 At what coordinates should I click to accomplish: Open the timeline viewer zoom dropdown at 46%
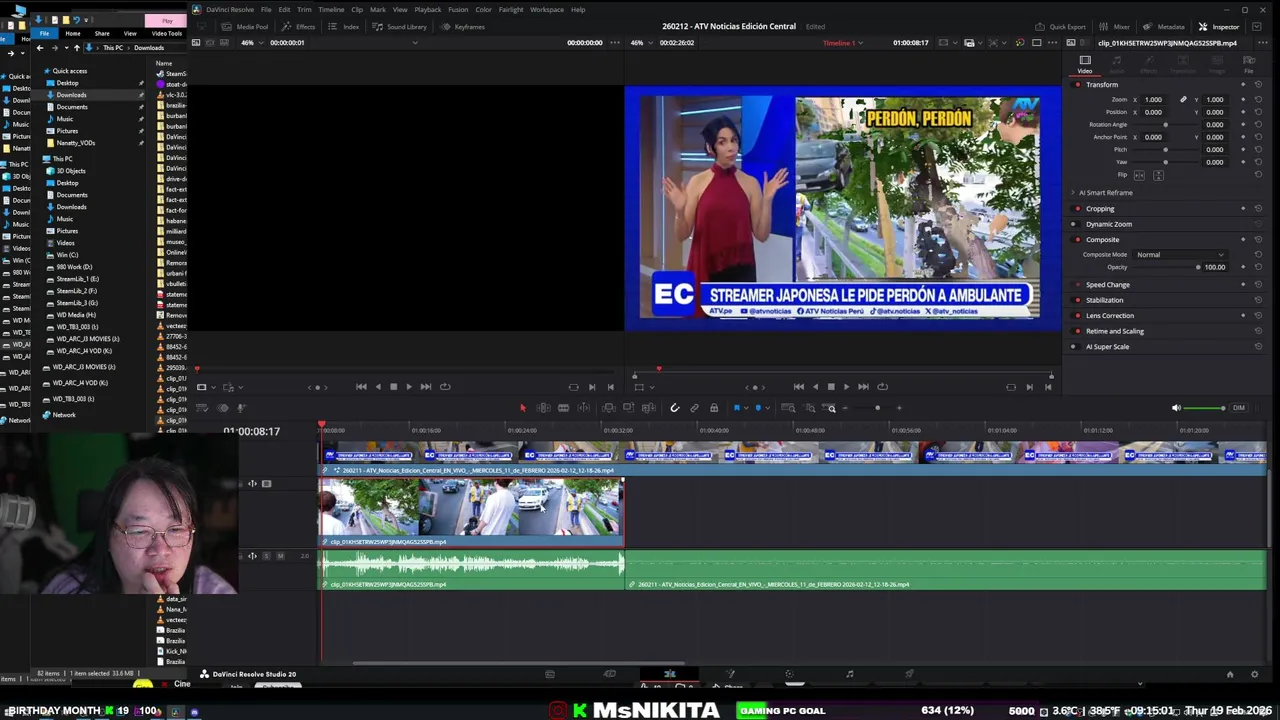click(640, 43)
